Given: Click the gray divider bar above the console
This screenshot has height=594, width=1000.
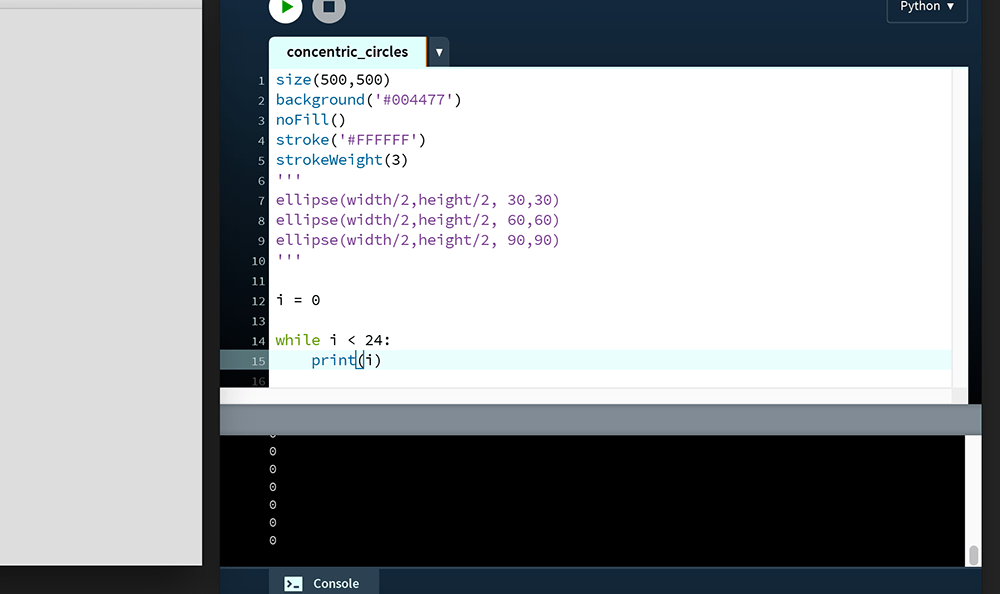Looking at the screenshot, I should (600, 419).
